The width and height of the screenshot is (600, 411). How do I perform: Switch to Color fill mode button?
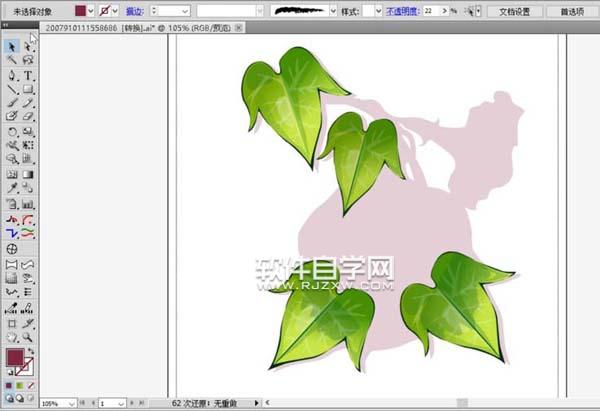pos(9,386)
